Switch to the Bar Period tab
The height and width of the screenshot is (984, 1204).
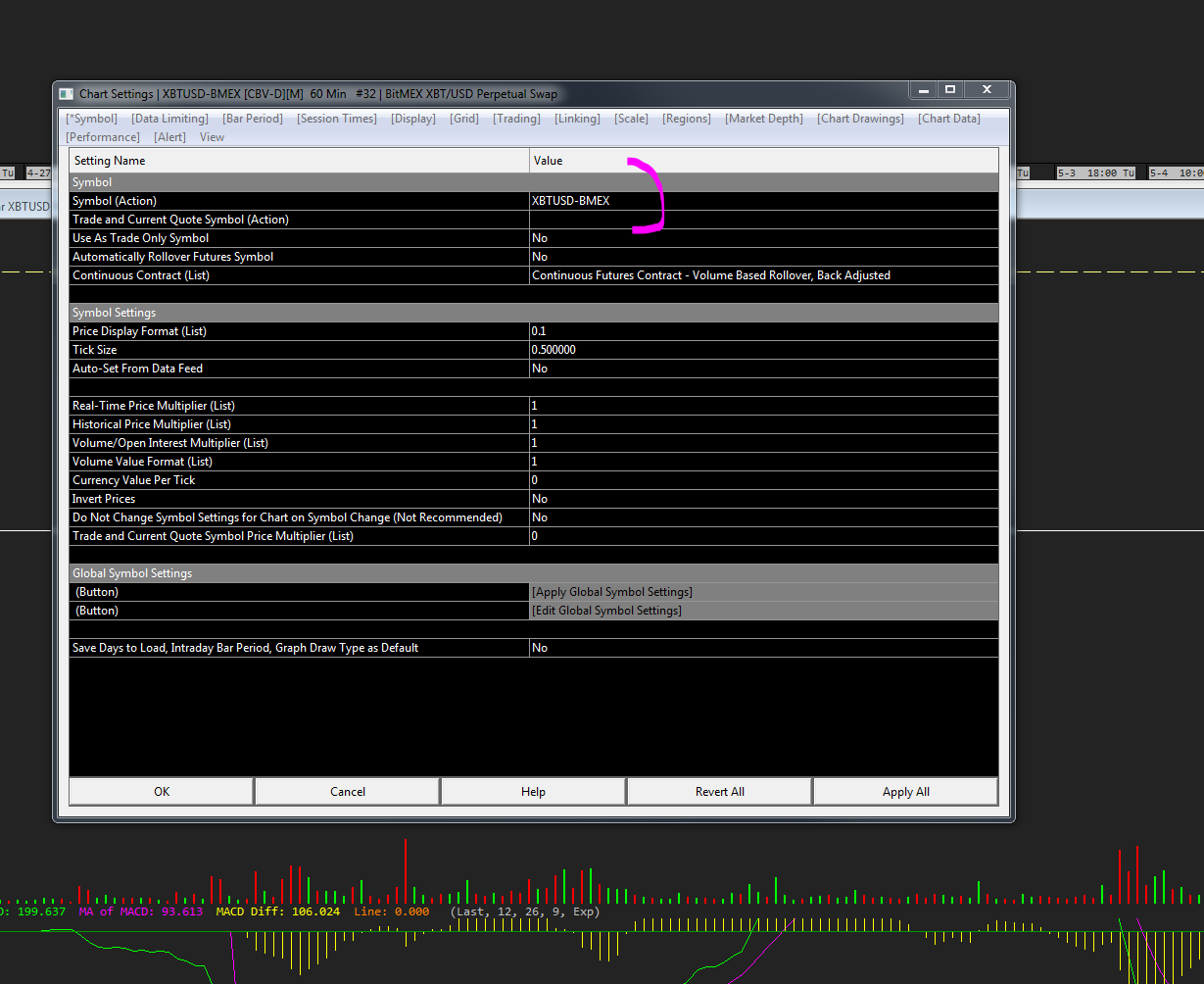click(x=253, y=119)
